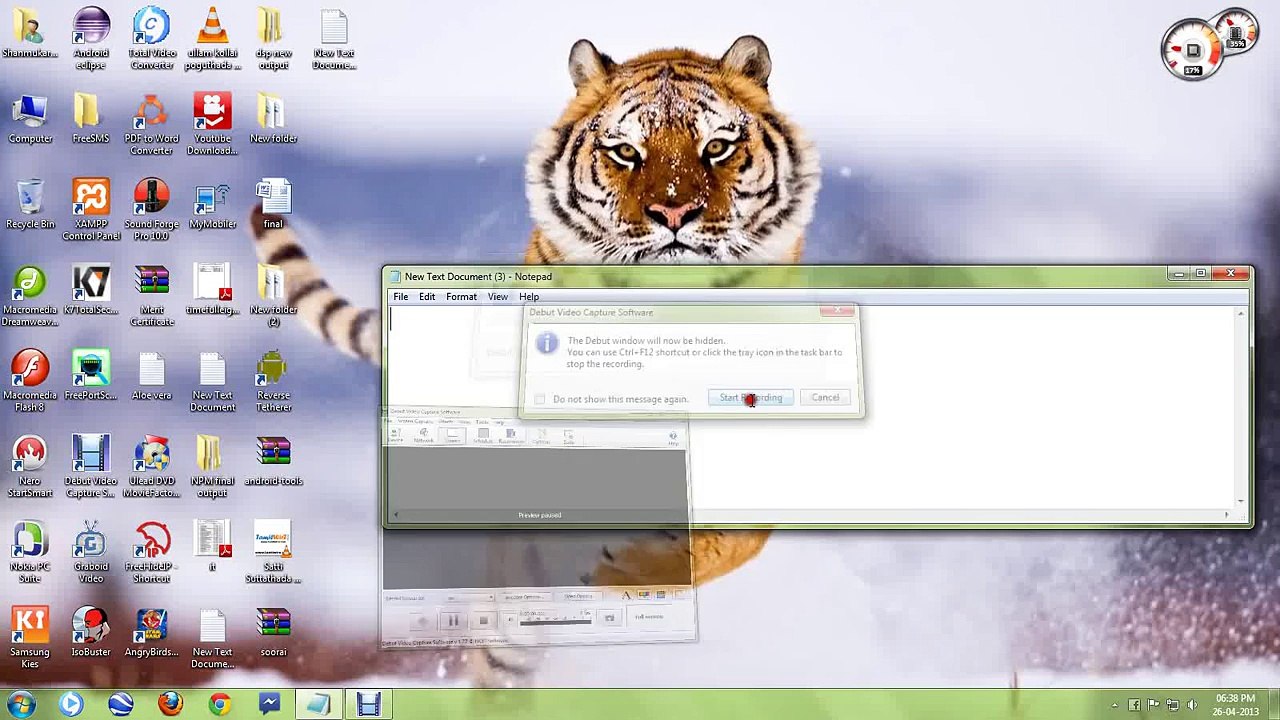Open AngryBirds shortcut
1280x720 pixels.
pyautogui.click(x=152, y=633)
